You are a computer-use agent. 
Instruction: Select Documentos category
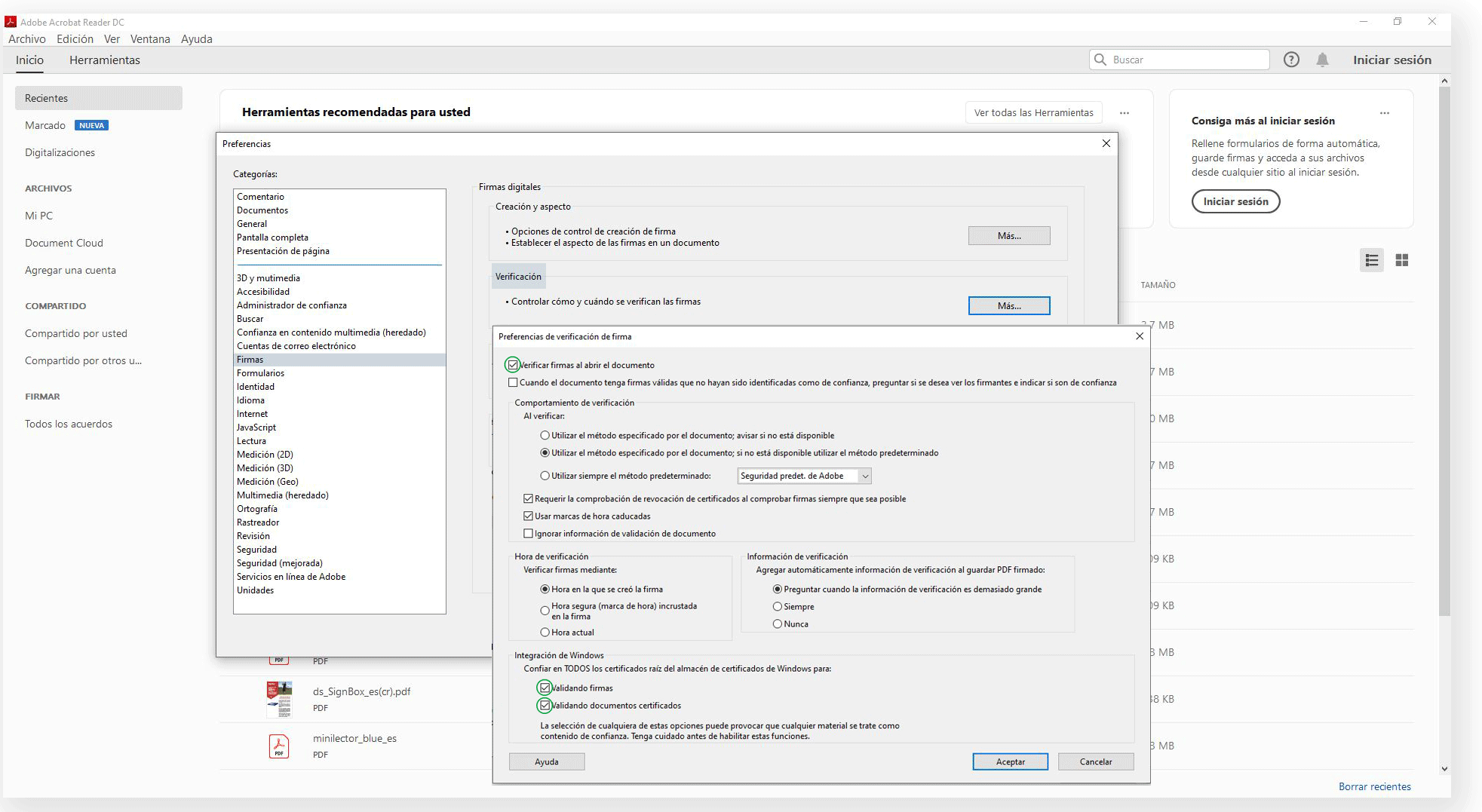pos(339,210)
